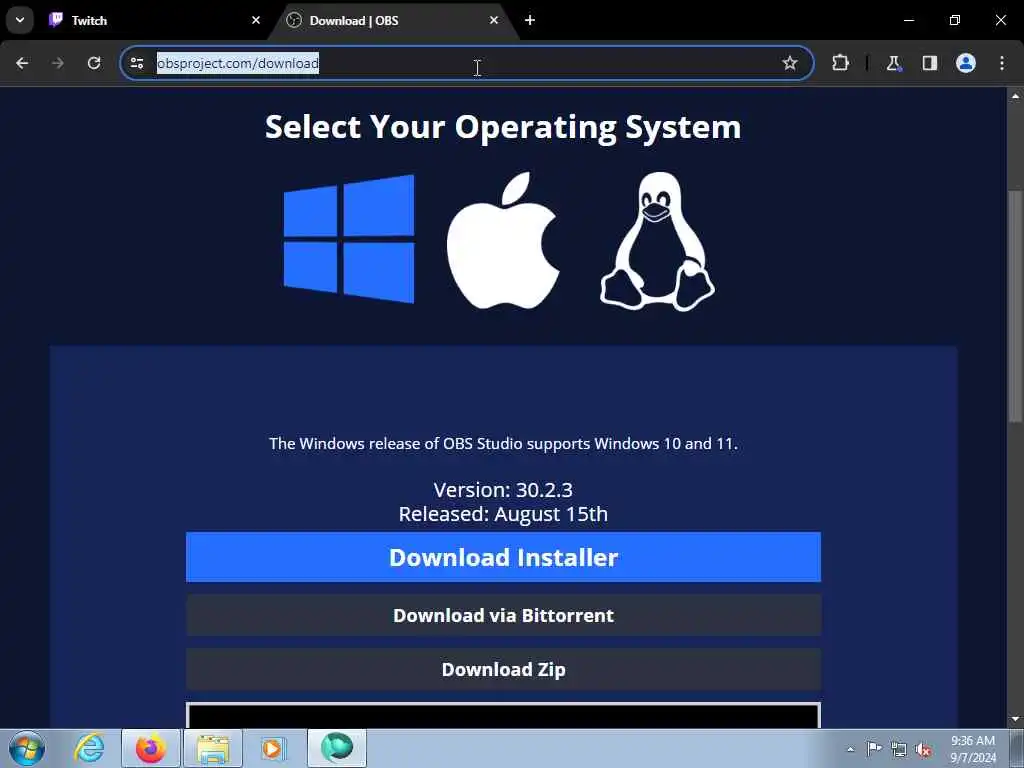The image size is (1024, 768).
Task: Click the Windows 10 and 11 support text
Action: (503, 443)
